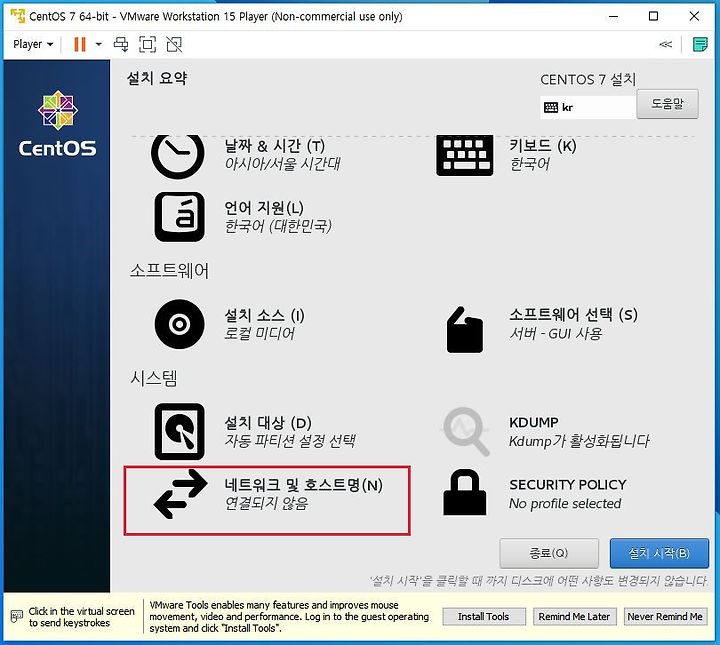Open KDUMP magnifier icon
Viewport: 720px width, 645px height.
coord(466,432)
